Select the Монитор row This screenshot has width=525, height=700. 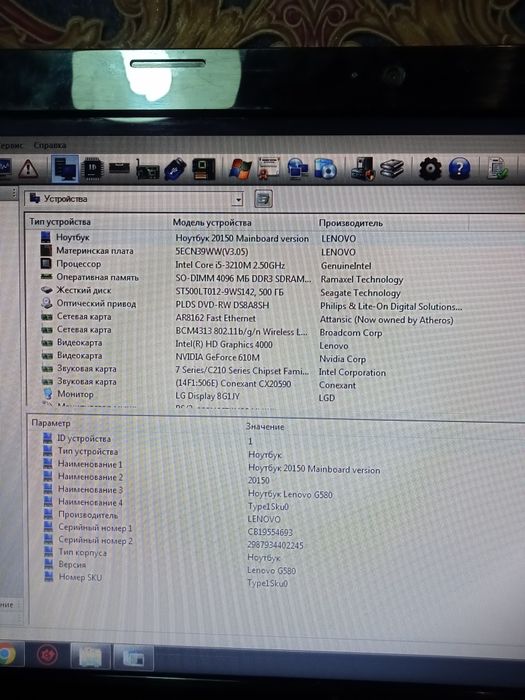click(x=254, y=395)
